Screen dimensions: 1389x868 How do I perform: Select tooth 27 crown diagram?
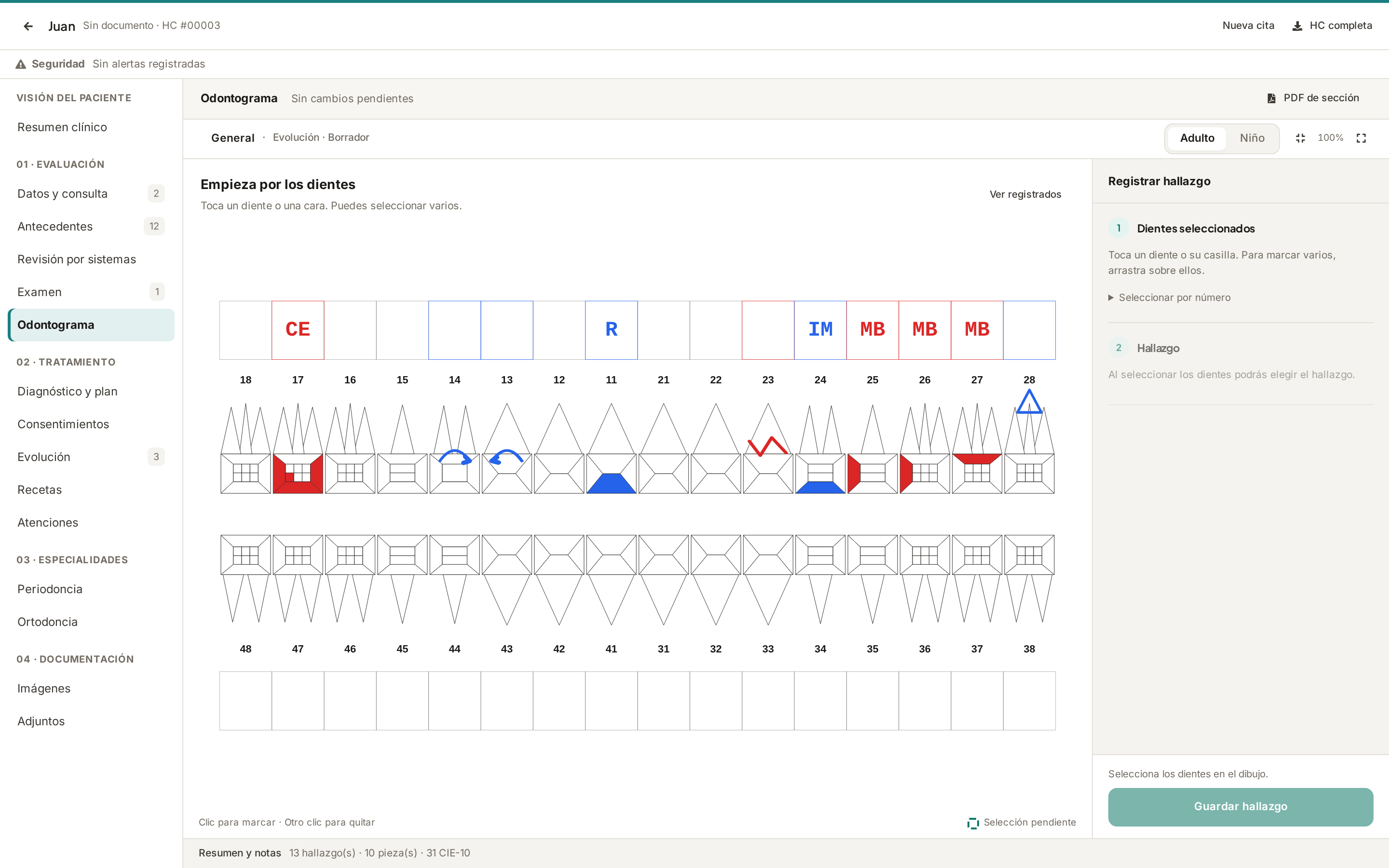pos(977,474)
